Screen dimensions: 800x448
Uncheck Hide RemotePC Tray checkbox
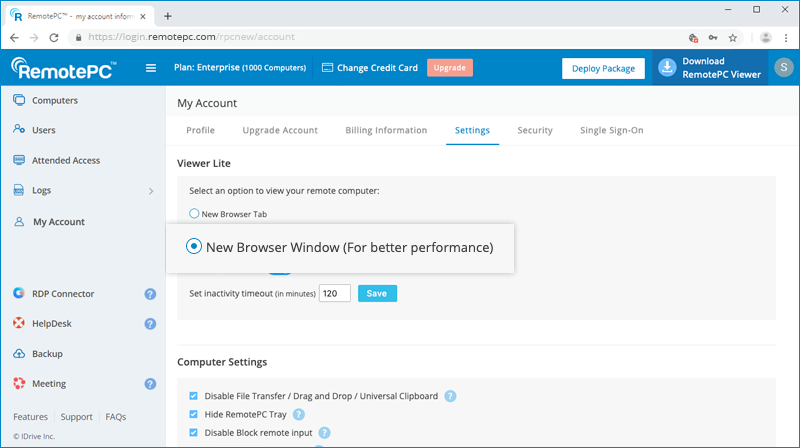193,414
